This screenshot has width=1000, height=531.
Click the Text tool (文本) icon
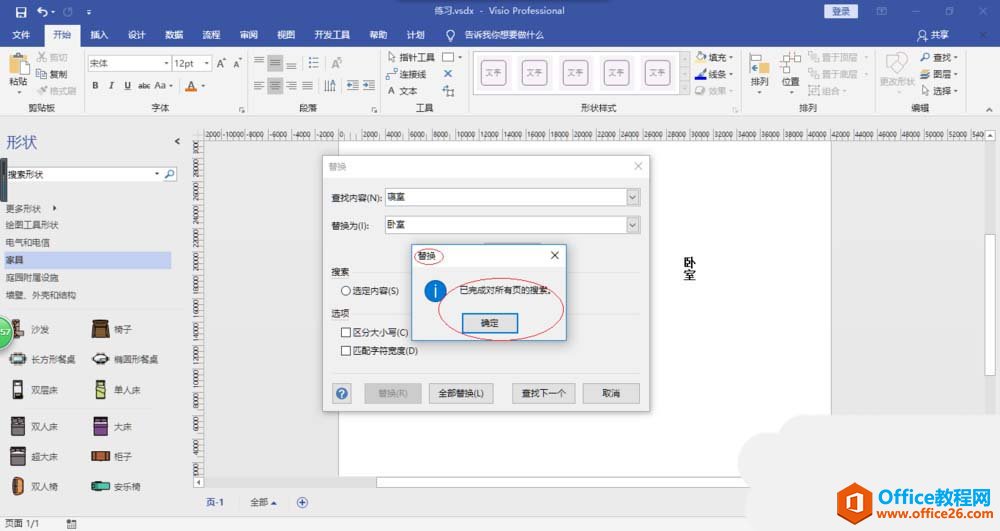click(392, 91)
